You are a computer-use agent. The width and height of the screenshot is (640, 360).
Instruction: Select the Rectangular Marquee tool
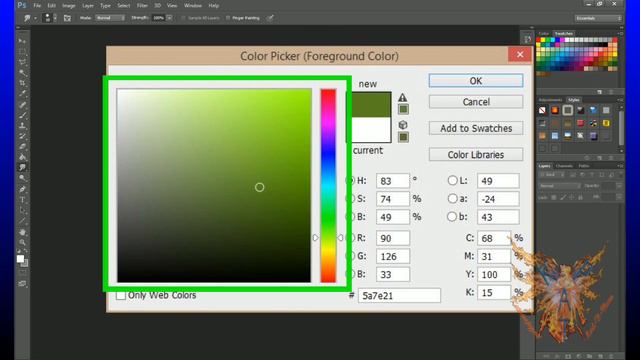(22, 52)
